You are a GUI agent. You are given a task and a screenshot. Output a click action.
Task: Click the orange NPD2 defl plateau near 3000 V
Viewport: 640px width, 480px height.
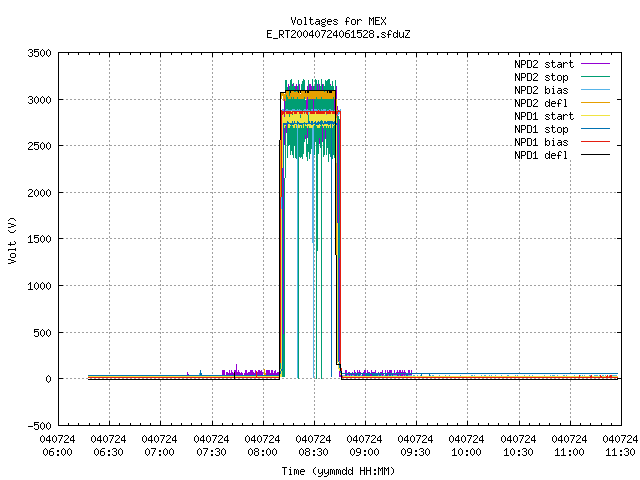click(x=309, y=96)
